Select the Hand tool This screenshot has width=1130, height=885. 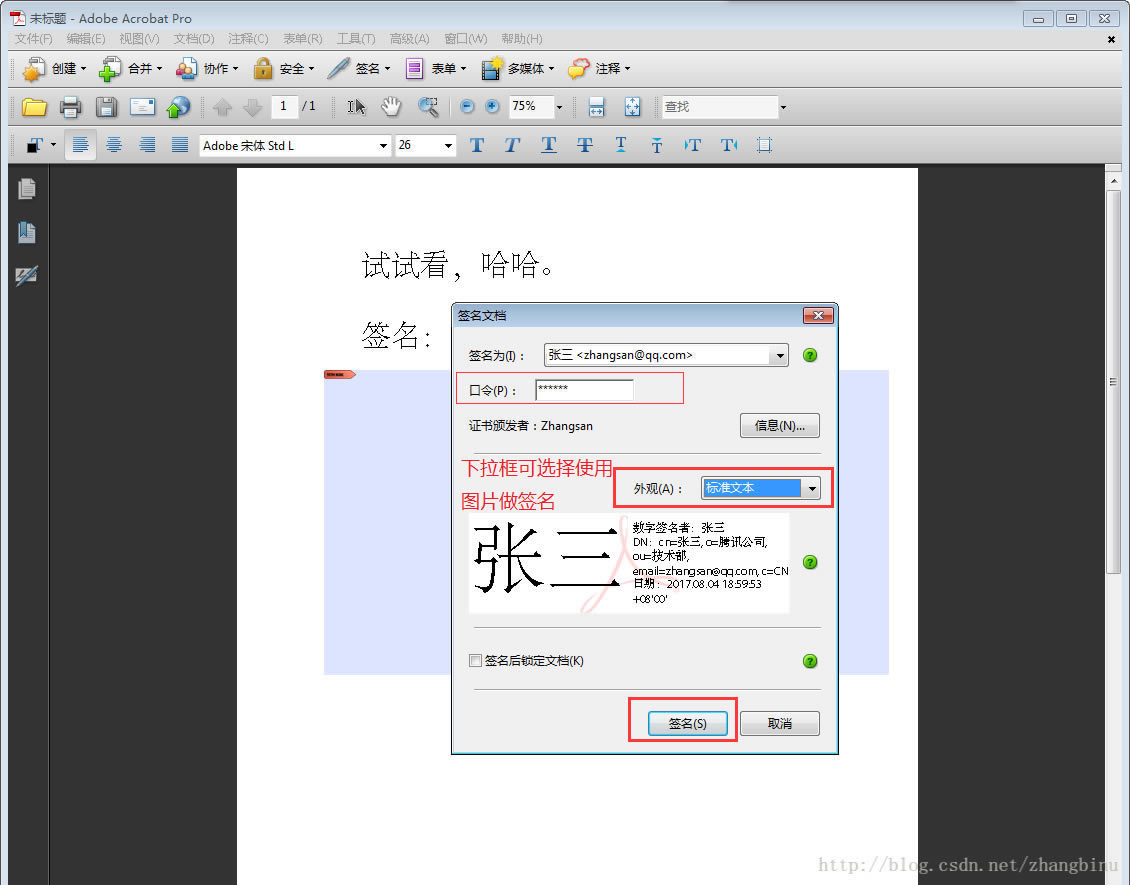point(391,107)
